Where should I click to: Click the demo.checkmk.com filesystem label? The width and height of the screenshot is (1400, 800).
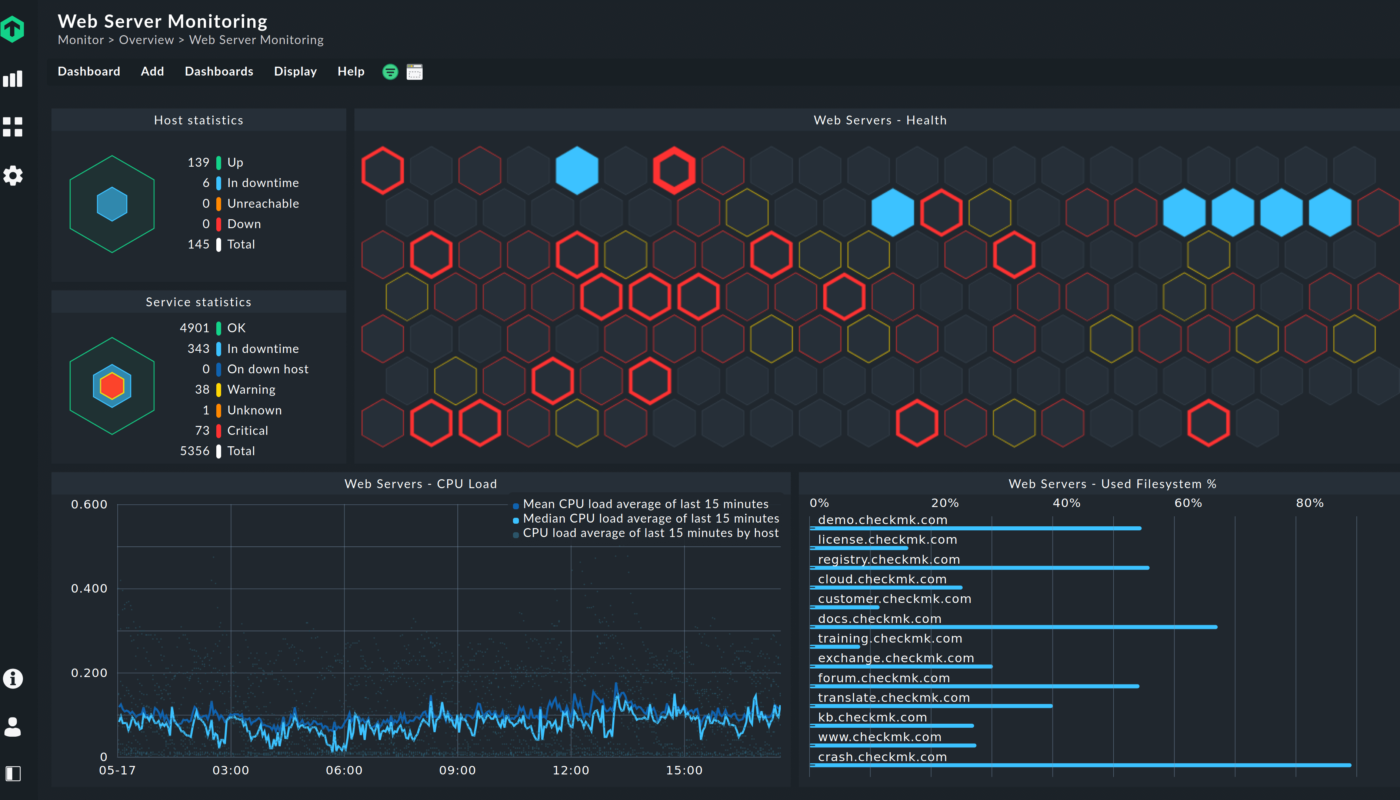point(882,520)
